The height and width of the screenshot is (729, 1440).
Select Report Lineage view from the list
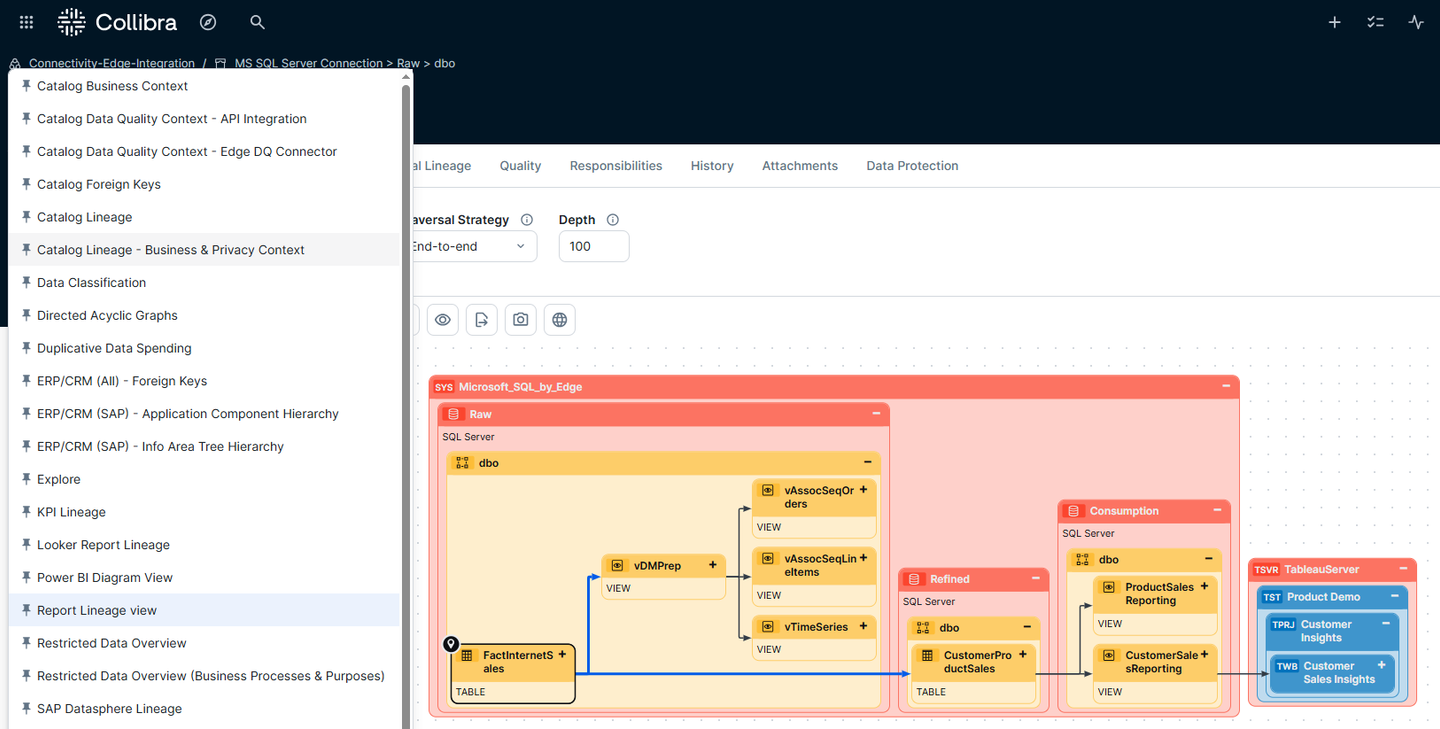[96, 610]
